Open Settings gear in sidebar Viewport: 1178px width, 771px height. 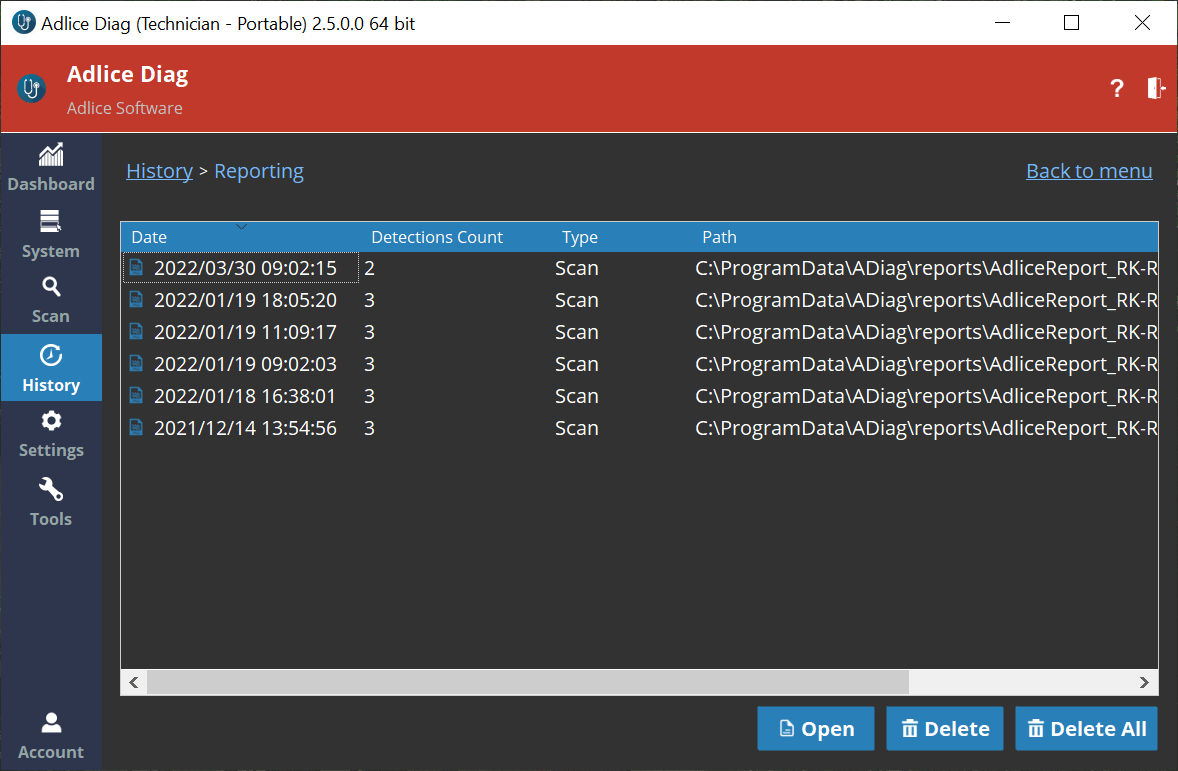[51, 434]
